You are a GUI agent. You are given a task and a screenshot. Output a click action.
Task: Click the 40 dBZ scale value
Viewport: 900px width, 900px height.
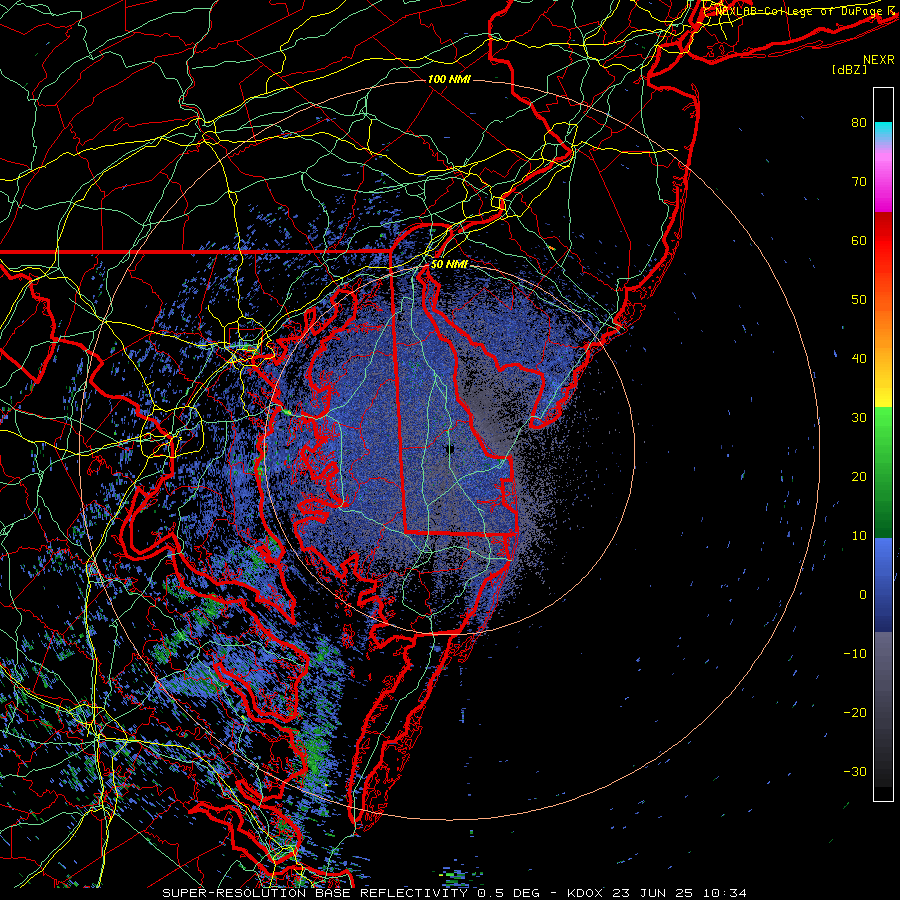(859, 359)
